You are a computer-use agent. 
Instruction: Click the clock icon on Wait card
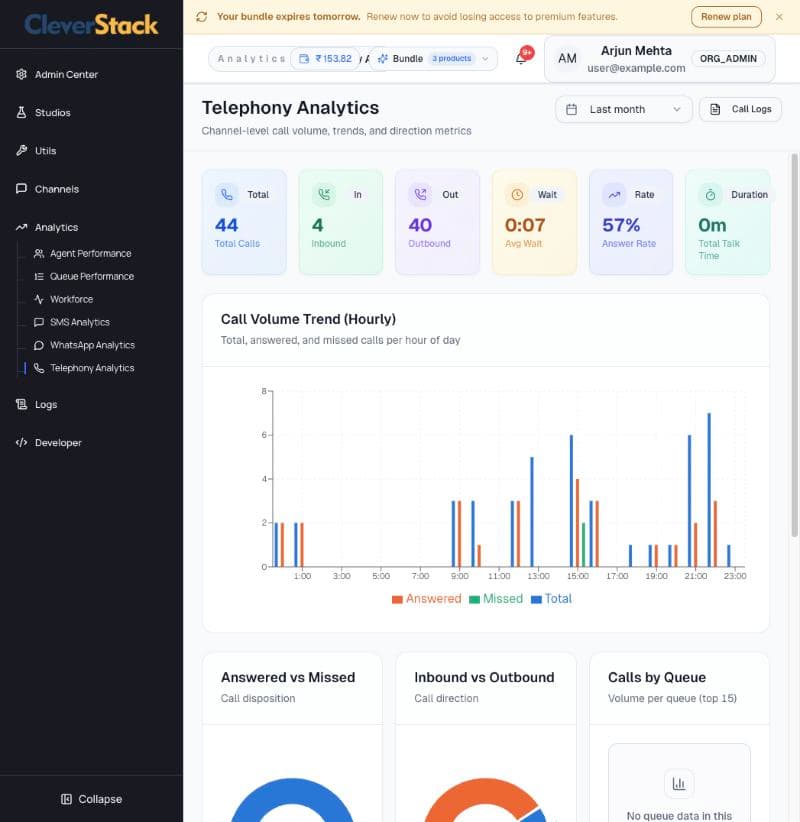tap(517, 194)
